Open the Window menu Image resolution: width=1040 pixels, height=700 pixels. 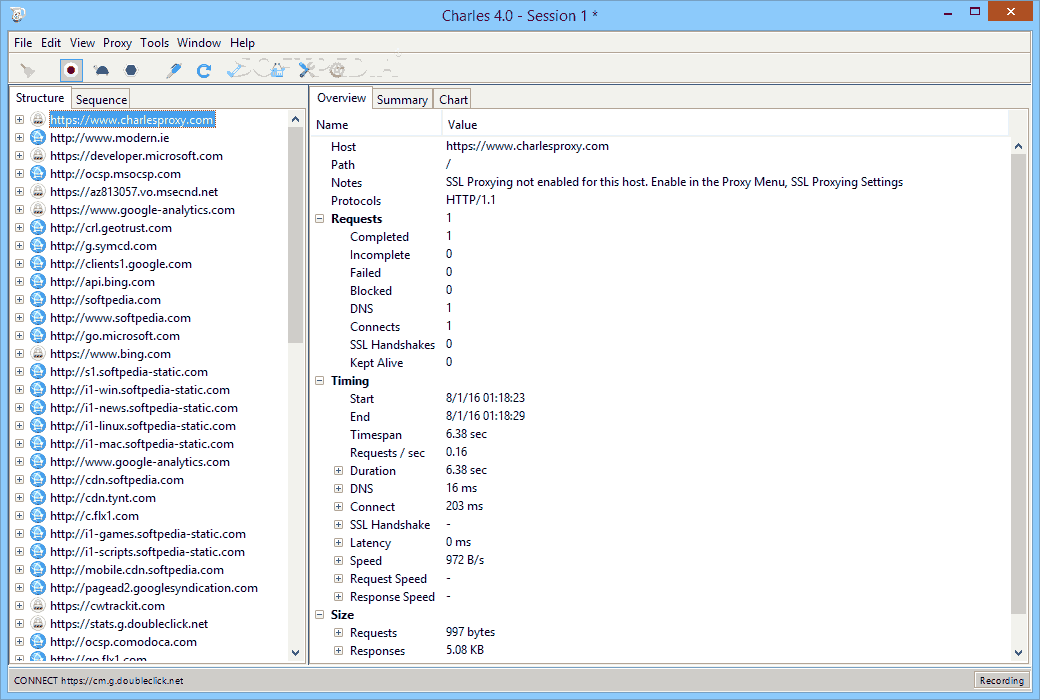199,42
